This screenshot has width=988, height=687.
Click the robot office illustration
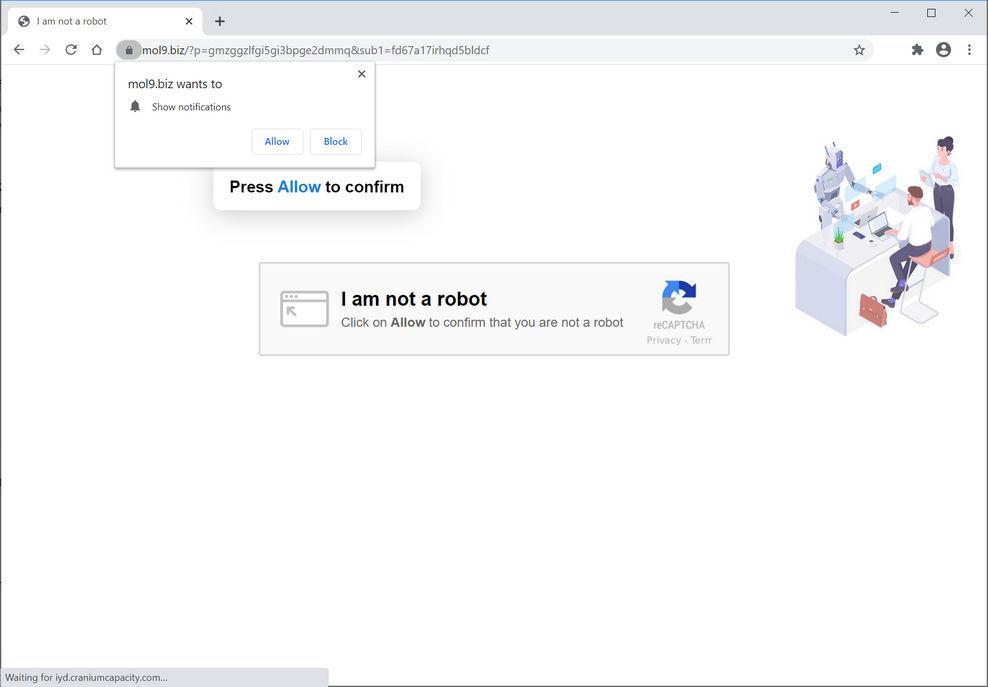pos(878,236)
